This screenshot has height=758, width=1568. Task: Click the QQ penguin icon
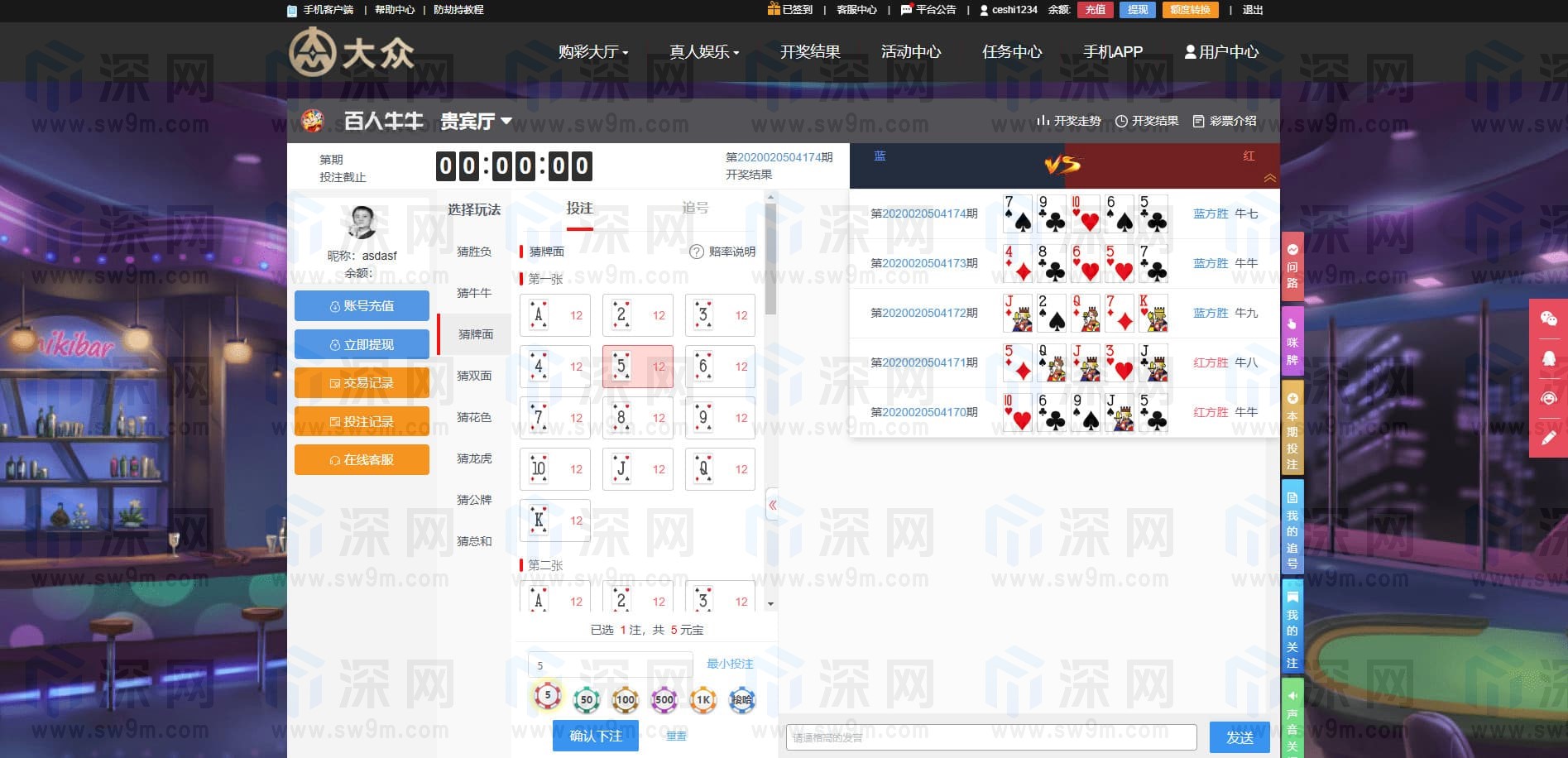[x=1548, y=358]
